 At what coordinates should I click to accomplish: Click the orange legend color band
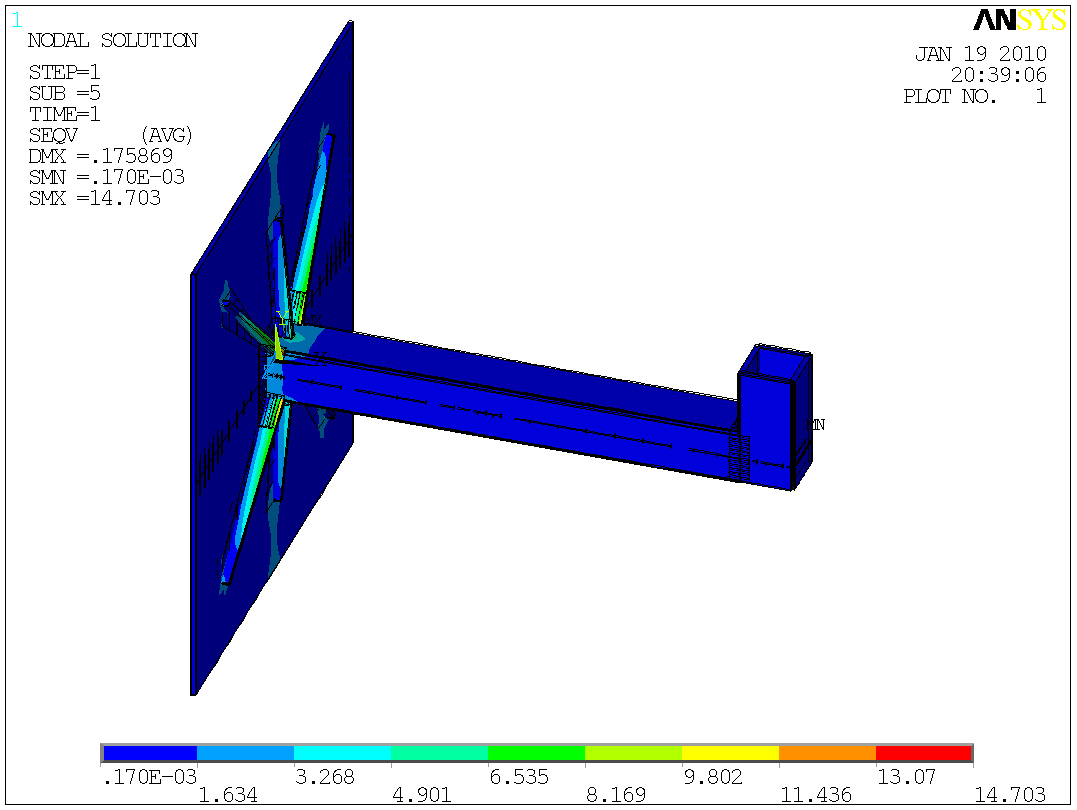[x=827, y=754]
